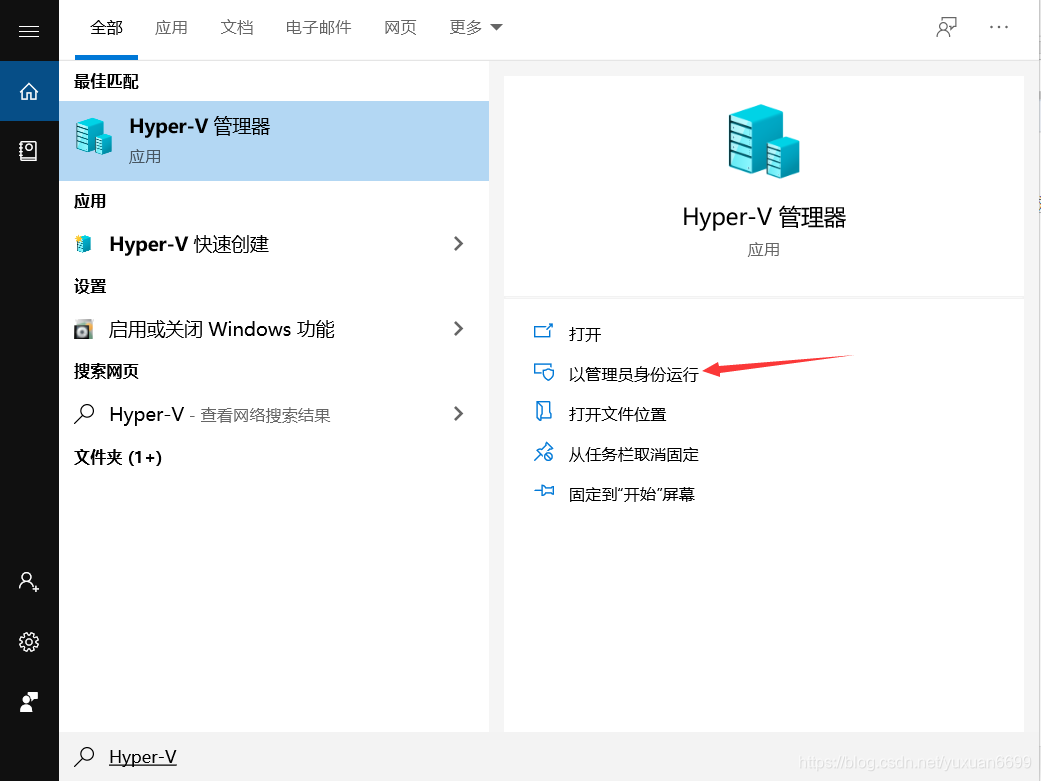
Task: Click the Hyper-V 快速创建 icon
Action: tap(83, 244)
